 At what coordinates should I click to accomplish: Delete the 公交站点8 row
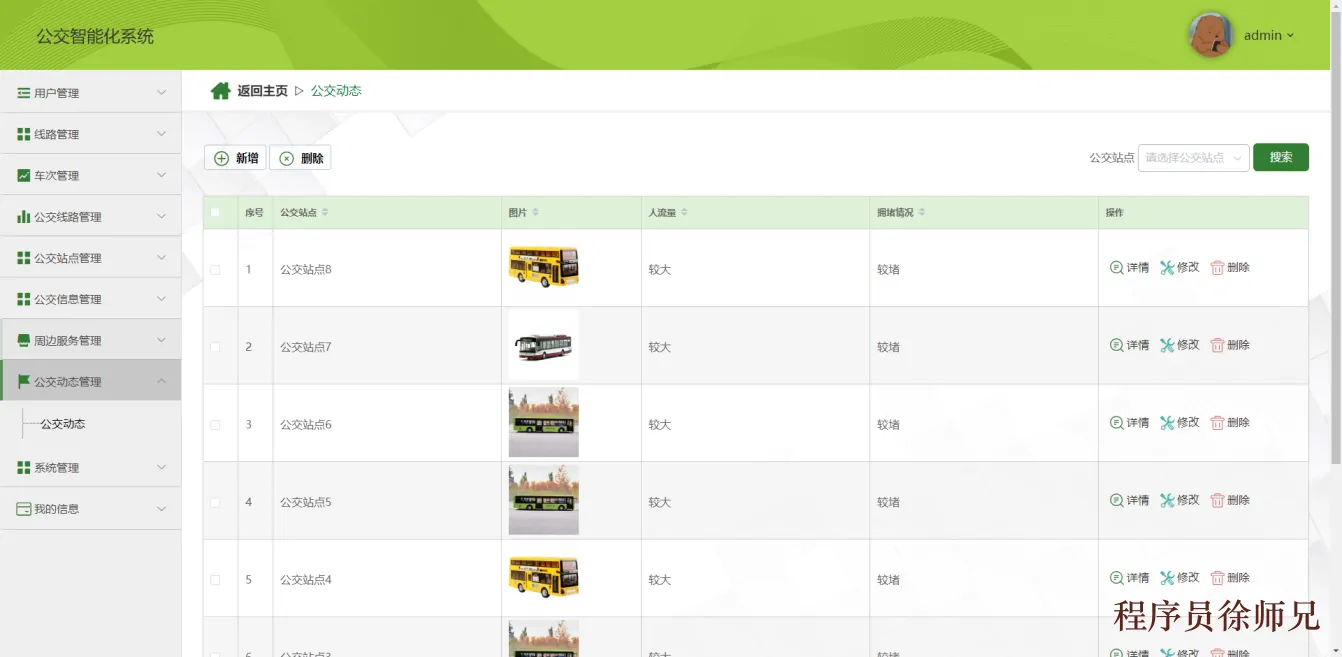(x=1230, y=268)
